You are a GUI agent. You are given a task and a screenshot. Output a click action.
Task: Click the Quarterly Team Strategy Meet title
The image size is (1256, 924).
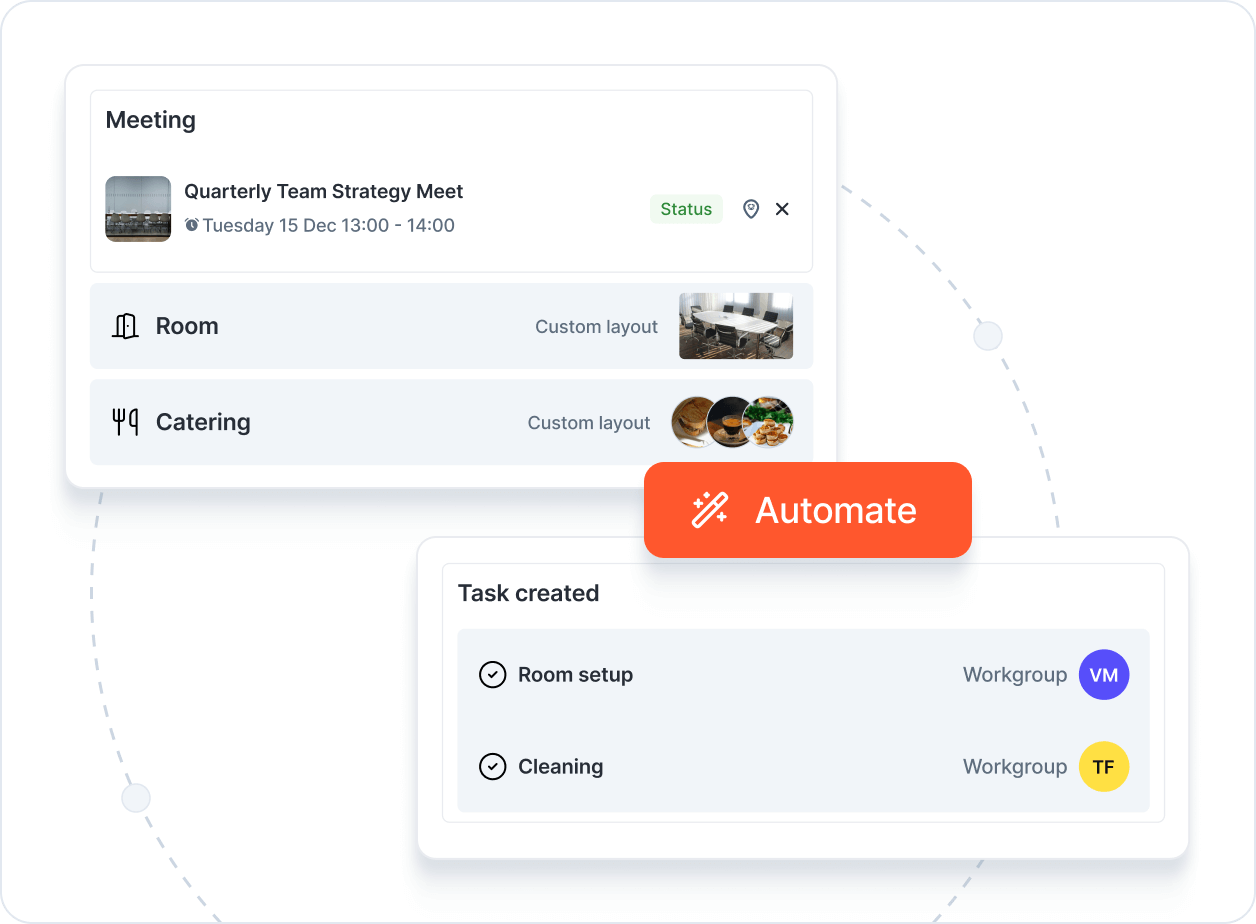click(323, 191)
